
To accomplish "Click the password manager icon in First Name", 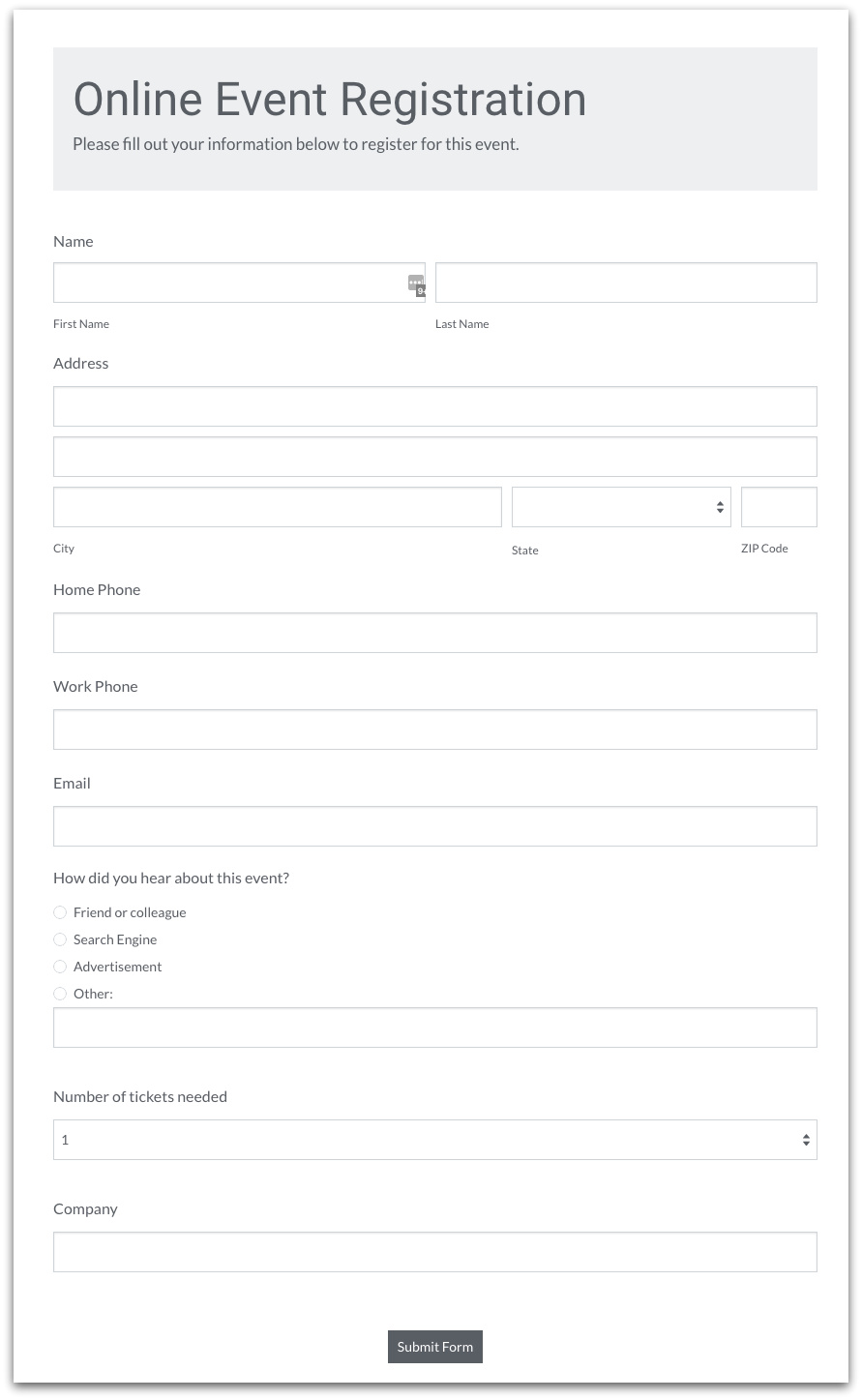I will click(x=416, y=284).
